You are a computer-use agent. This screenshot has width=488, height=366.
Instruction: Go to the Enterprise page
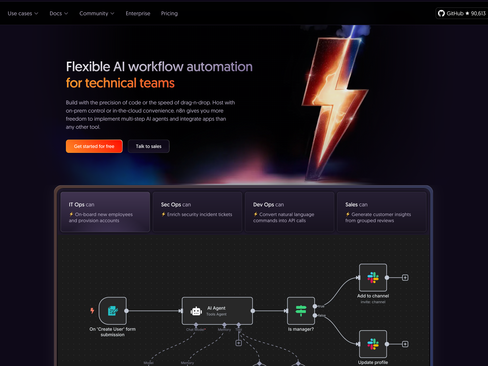pyautogui.click(x=138, y=13)
